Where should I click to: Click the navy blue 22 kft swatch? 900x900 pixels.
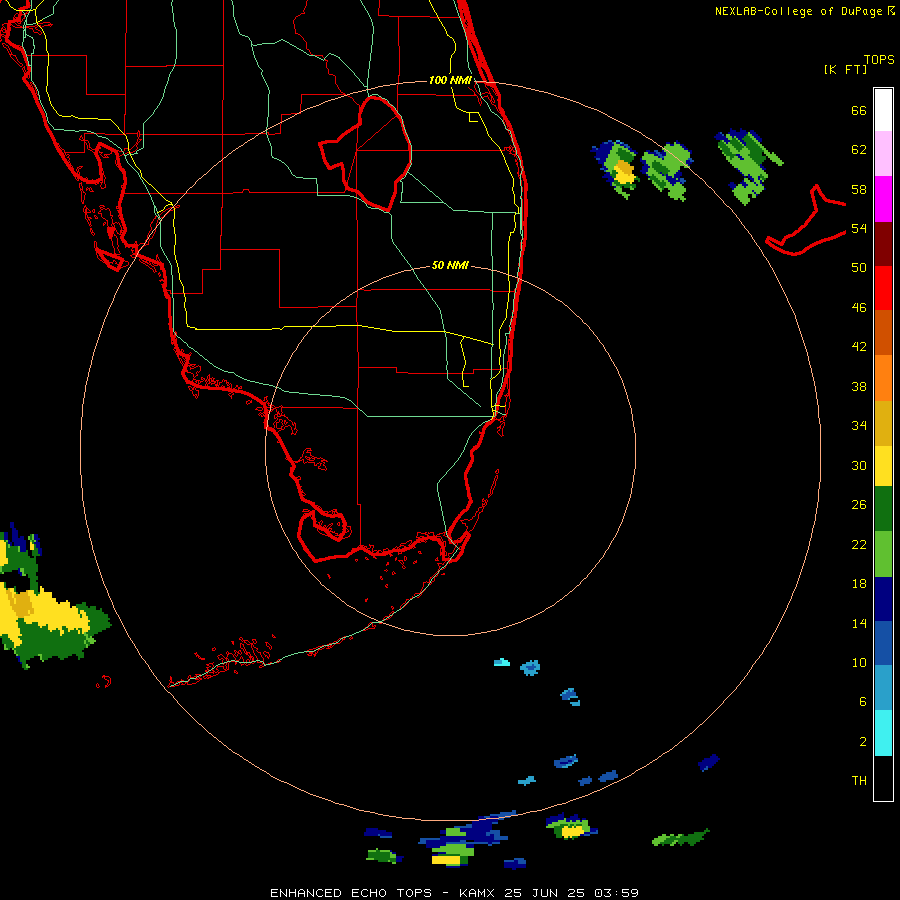tap(883, 599)
